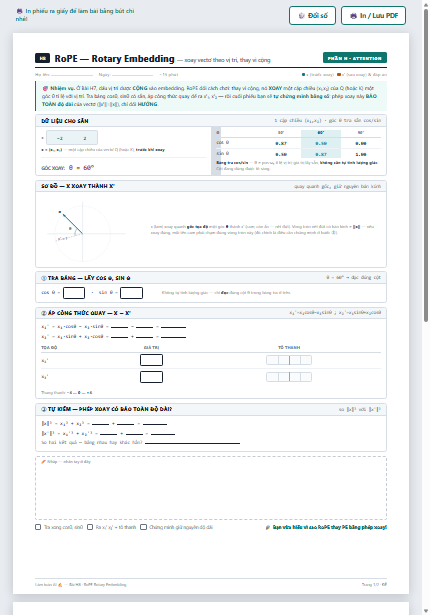Tick the Chứng minh giữ nguyên độ dài checkbox
The width and height of the screenshot is (430, 615).
[144, 527]
